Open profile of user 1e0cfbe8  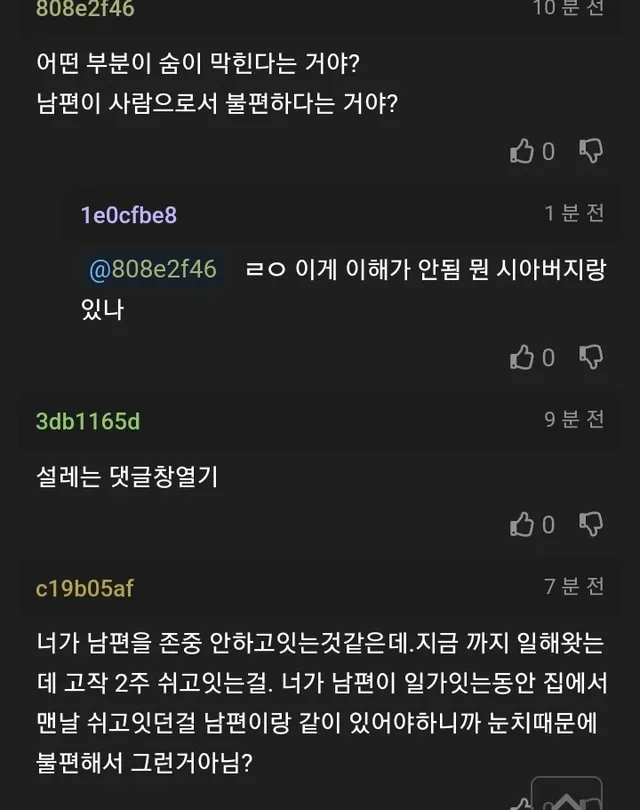129,215
